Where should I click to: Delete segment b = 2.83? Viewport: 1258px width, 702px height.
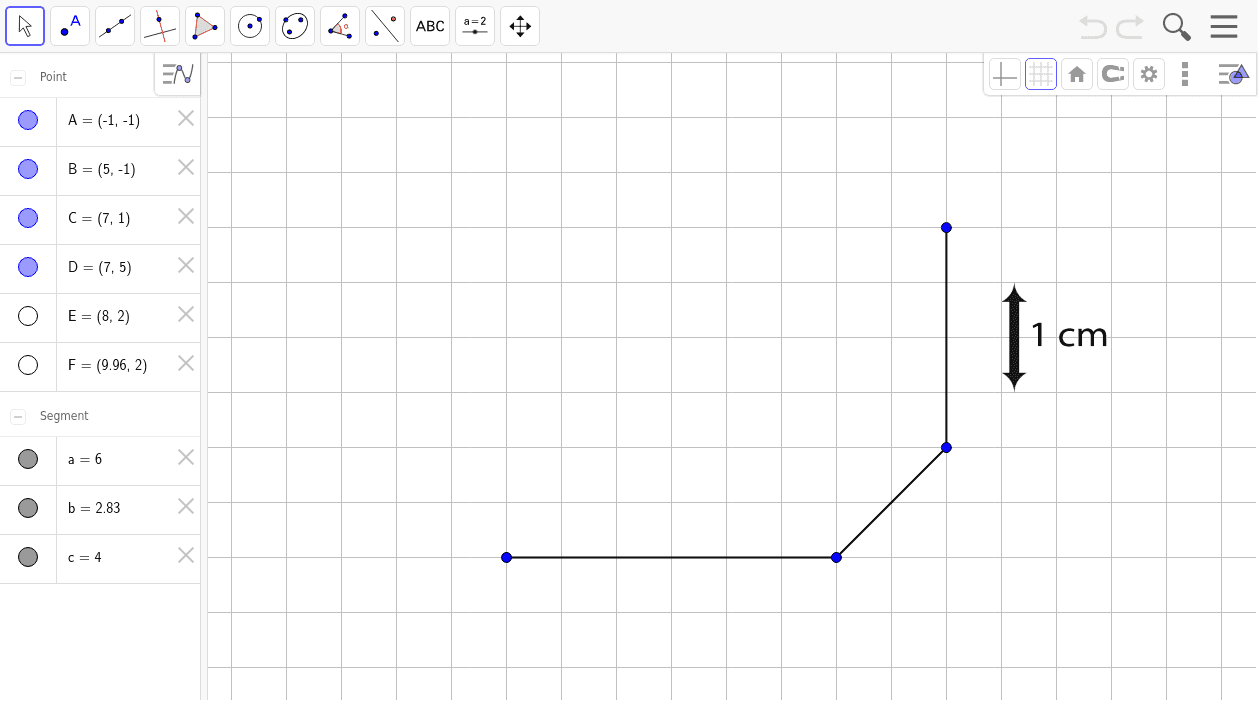click(x=186, y=506)
